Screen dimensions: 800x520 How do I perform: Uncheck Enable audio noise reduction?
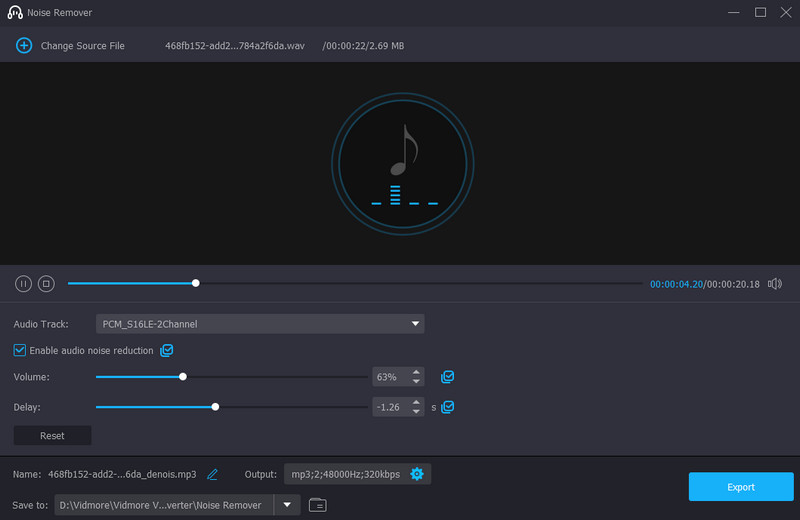point(20,351)
